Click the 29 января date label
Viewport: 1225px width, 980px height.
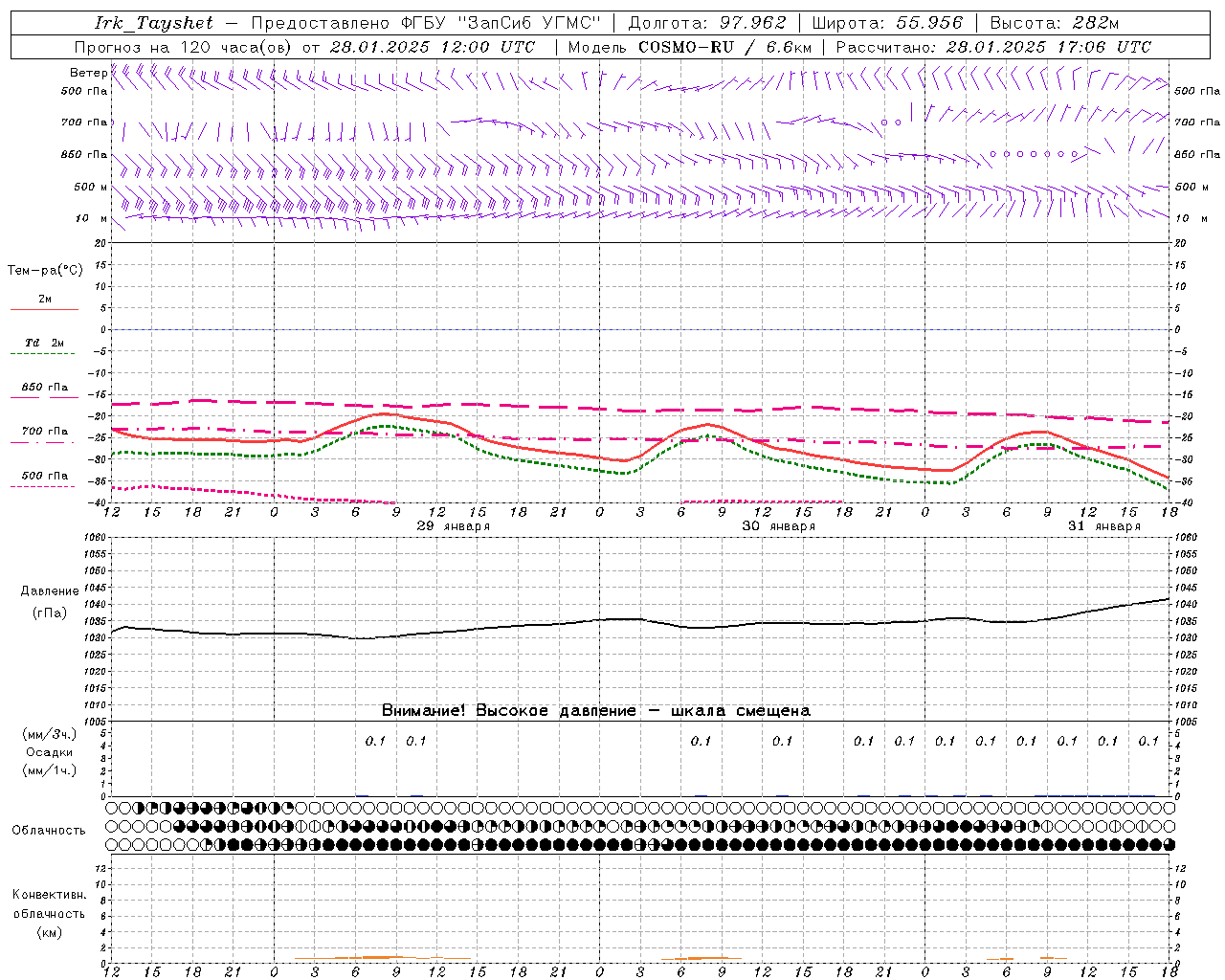pos(453,526)
